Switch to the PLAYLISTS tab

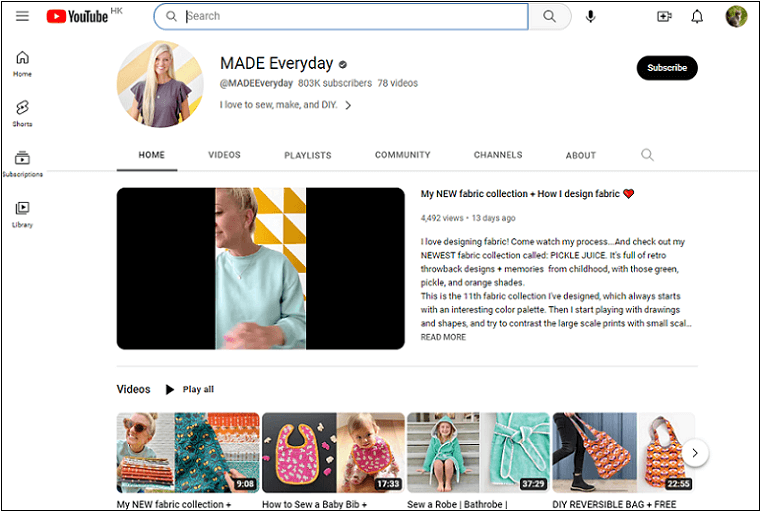pos(308,155)
